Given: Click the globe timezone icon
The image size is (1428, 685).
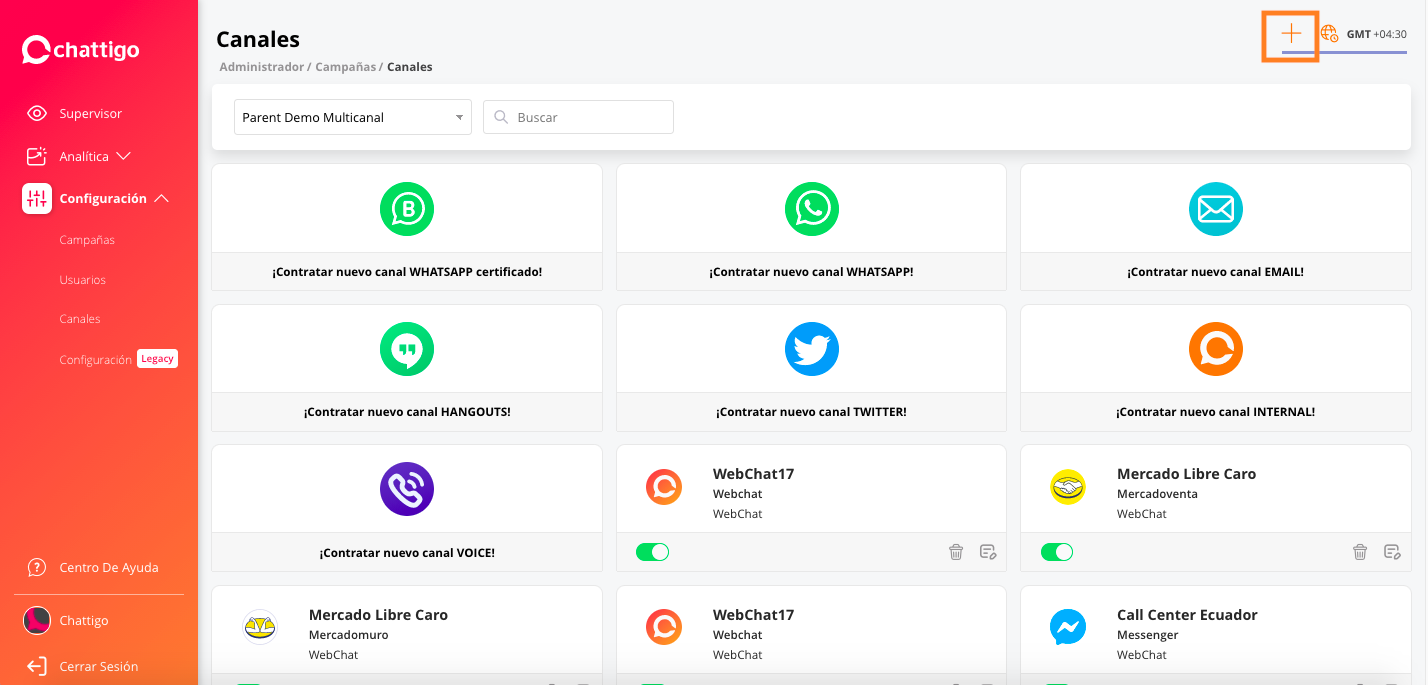Looking at the screenshot, I should (1329, 34).
